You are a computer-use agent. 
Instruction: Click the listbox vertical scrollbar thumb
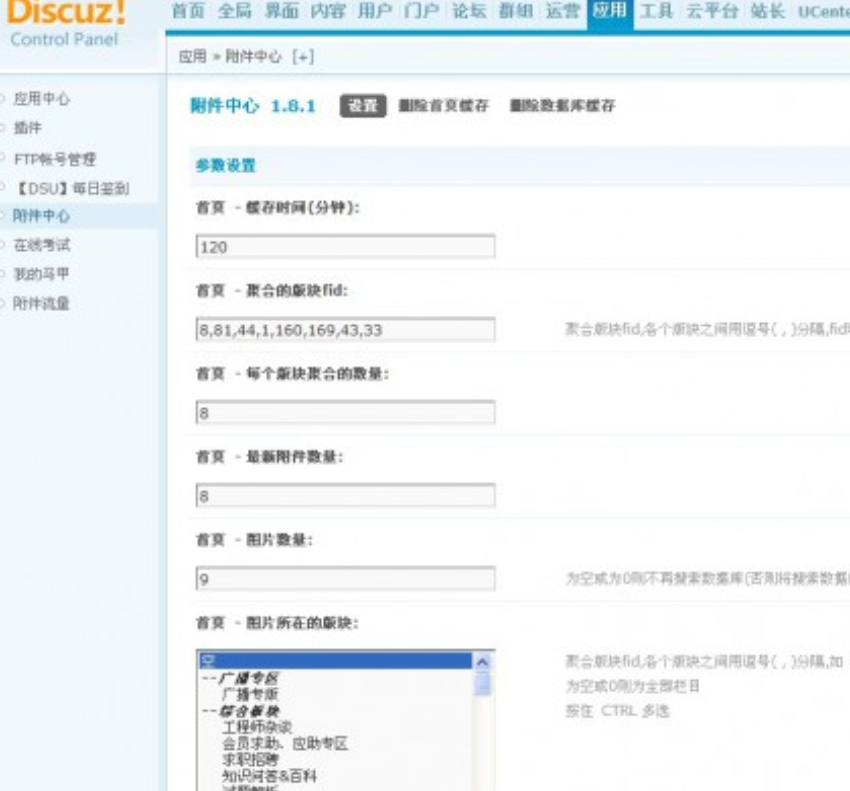click(x=482, y=684)
